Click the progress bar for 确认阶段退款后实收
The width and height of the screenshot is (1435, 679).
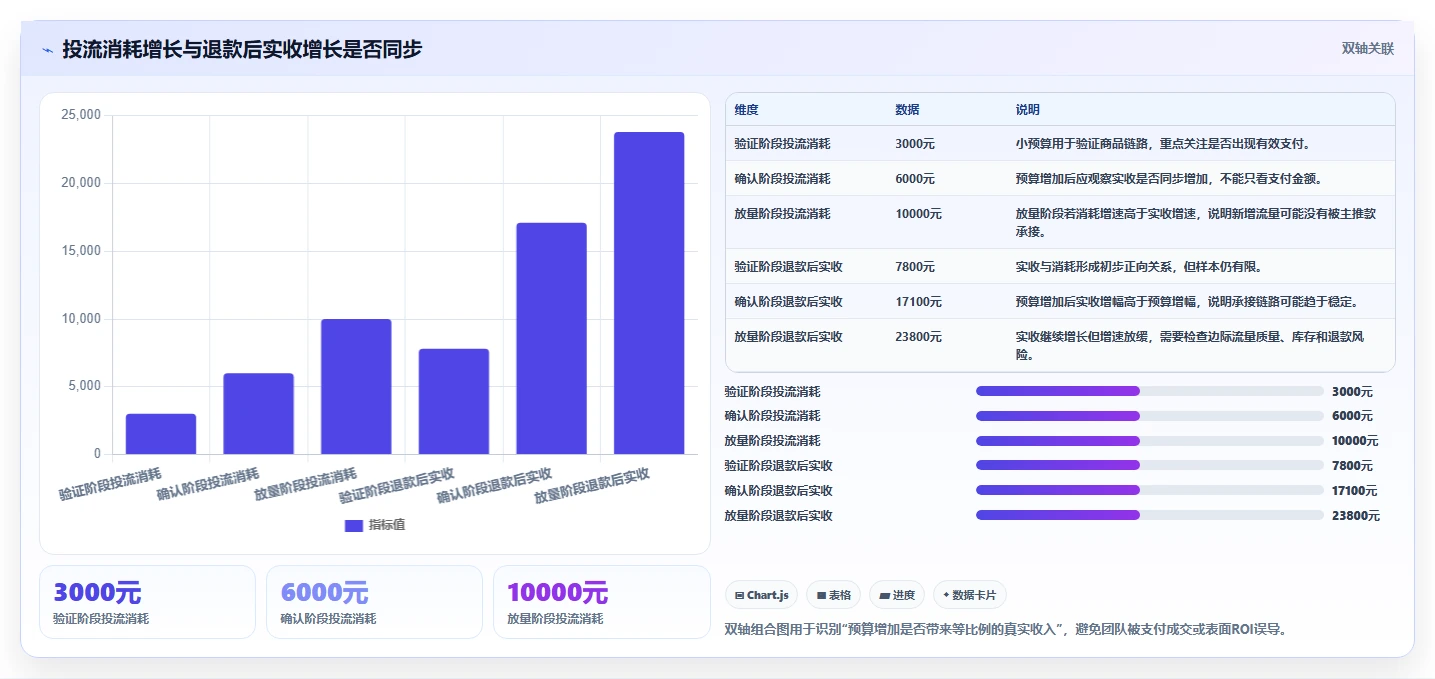(x=1150, y=490)
